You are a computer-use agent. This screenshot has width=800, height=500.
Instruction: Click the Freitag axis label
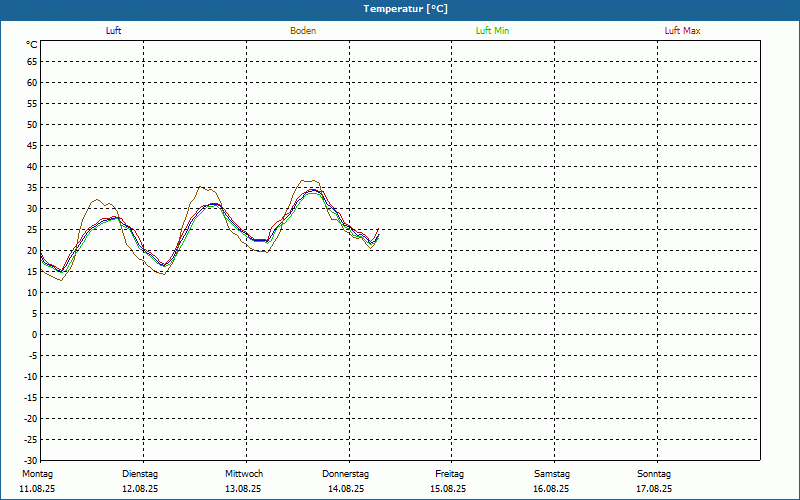click(x=449, y=474)
